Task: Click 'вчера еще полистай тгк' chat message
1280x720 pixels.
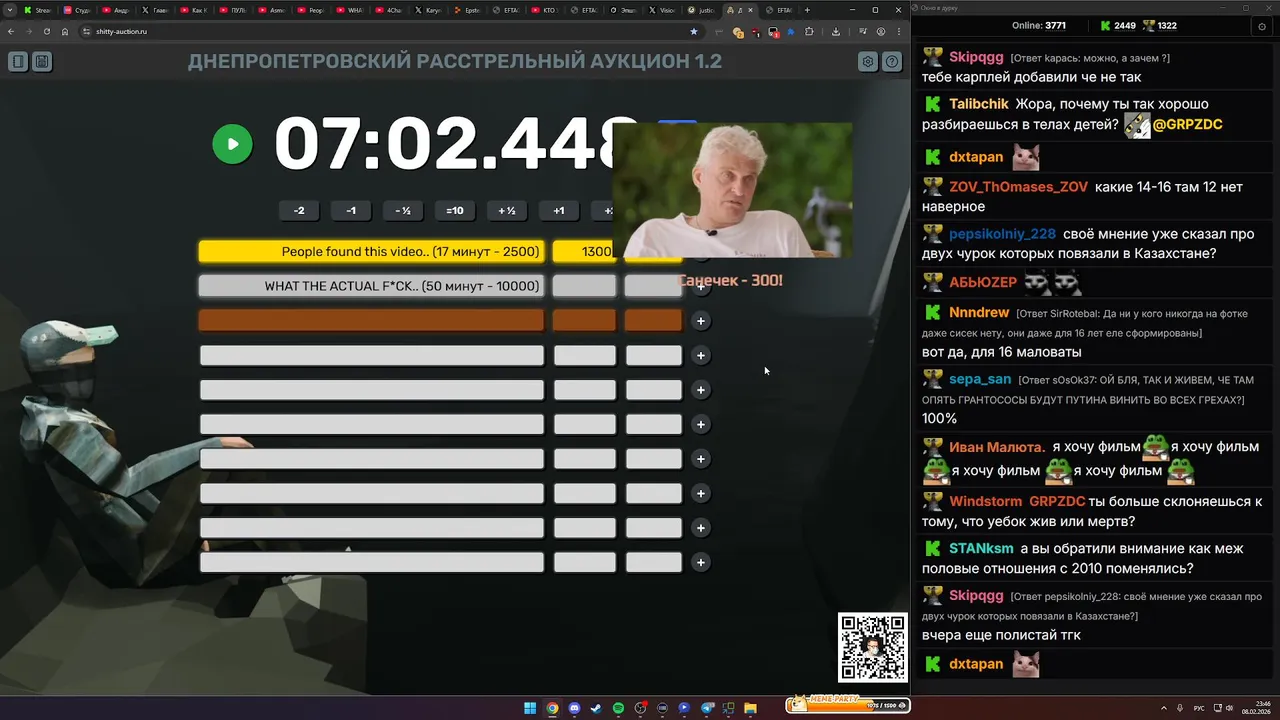Action: [x=1001, y=635]
